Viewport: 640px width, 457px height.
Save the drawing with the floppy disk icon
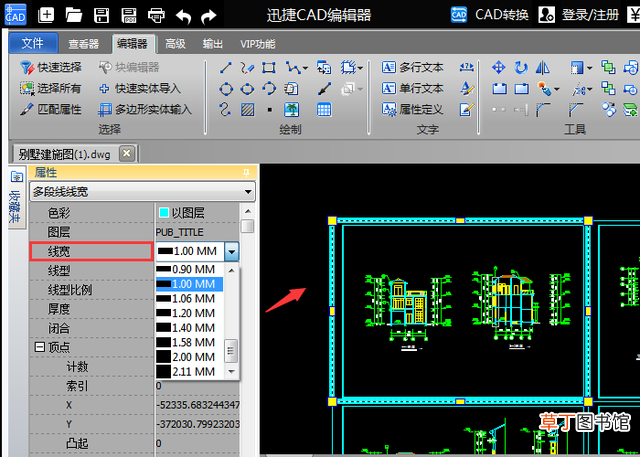coord(101,16)
